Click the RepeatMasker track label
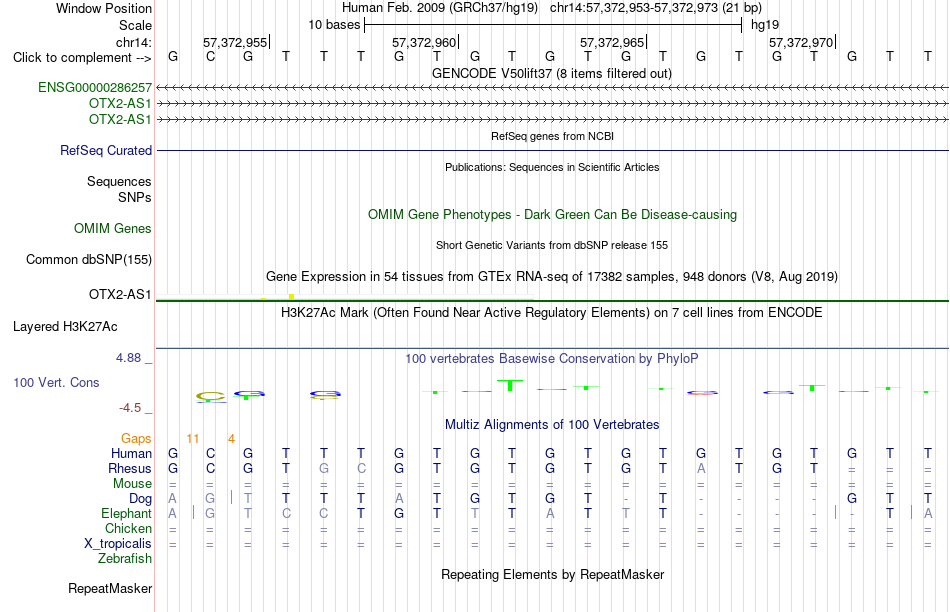950x612 pixels. click(110, 588)
